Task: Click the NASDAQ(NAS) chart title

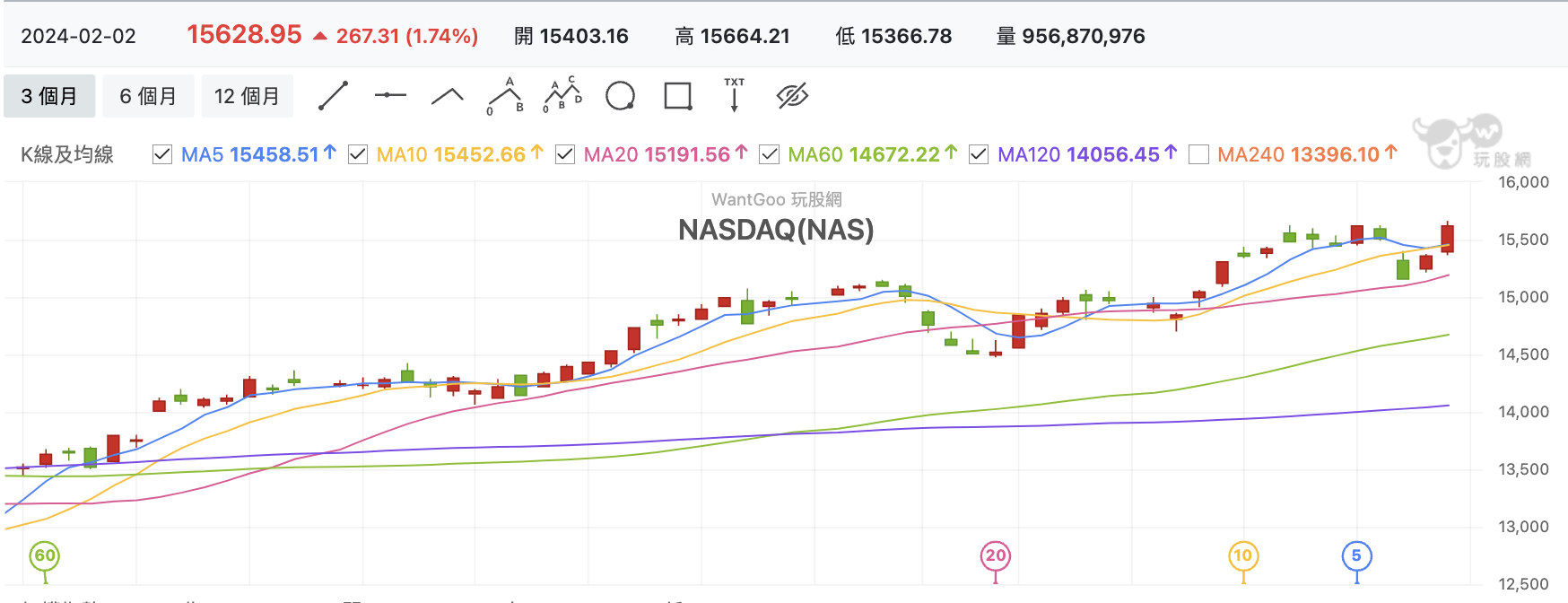Action: tap(776, 230)
